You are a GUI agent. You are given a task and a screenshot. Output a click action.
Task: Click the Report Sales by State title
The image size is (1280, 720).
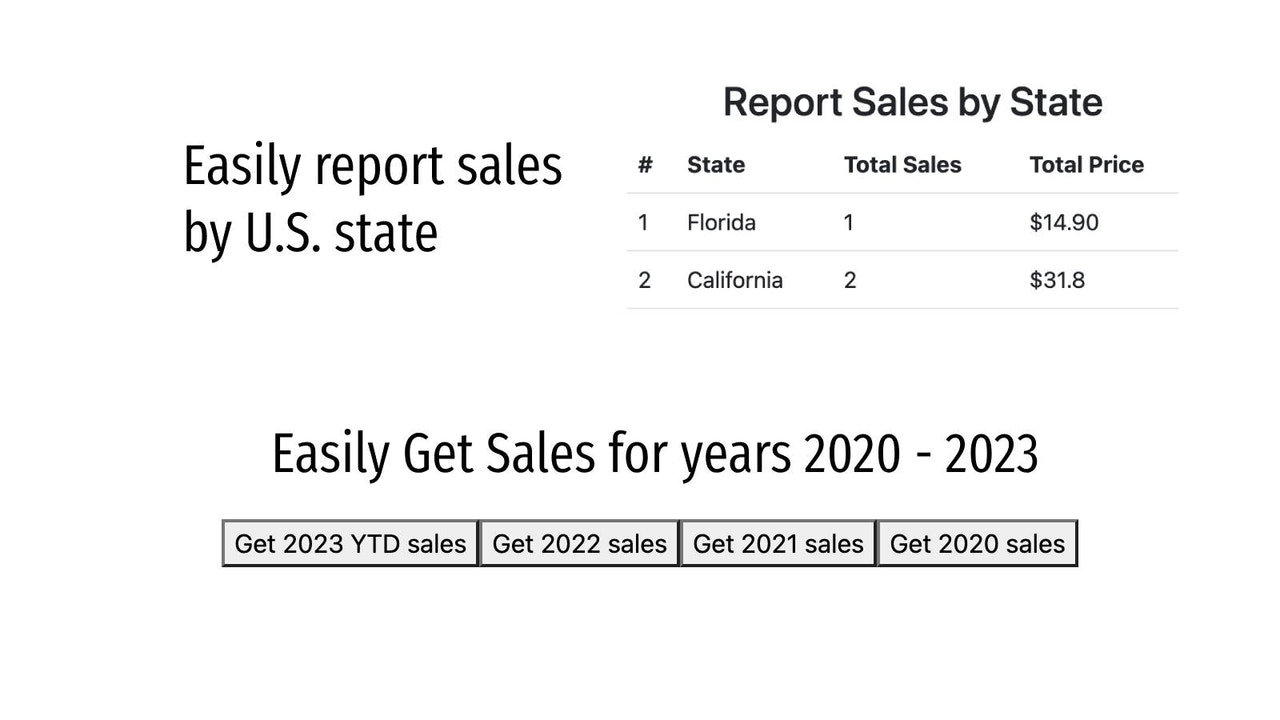coord(912,101)
